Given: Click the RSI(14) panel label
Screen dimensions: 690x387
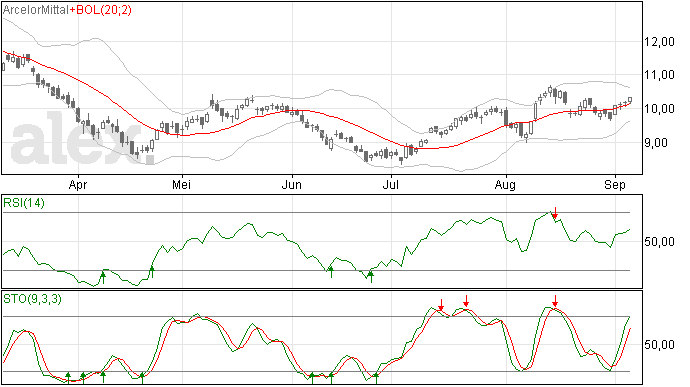Looking at the screenshot, I should [24, 203].
